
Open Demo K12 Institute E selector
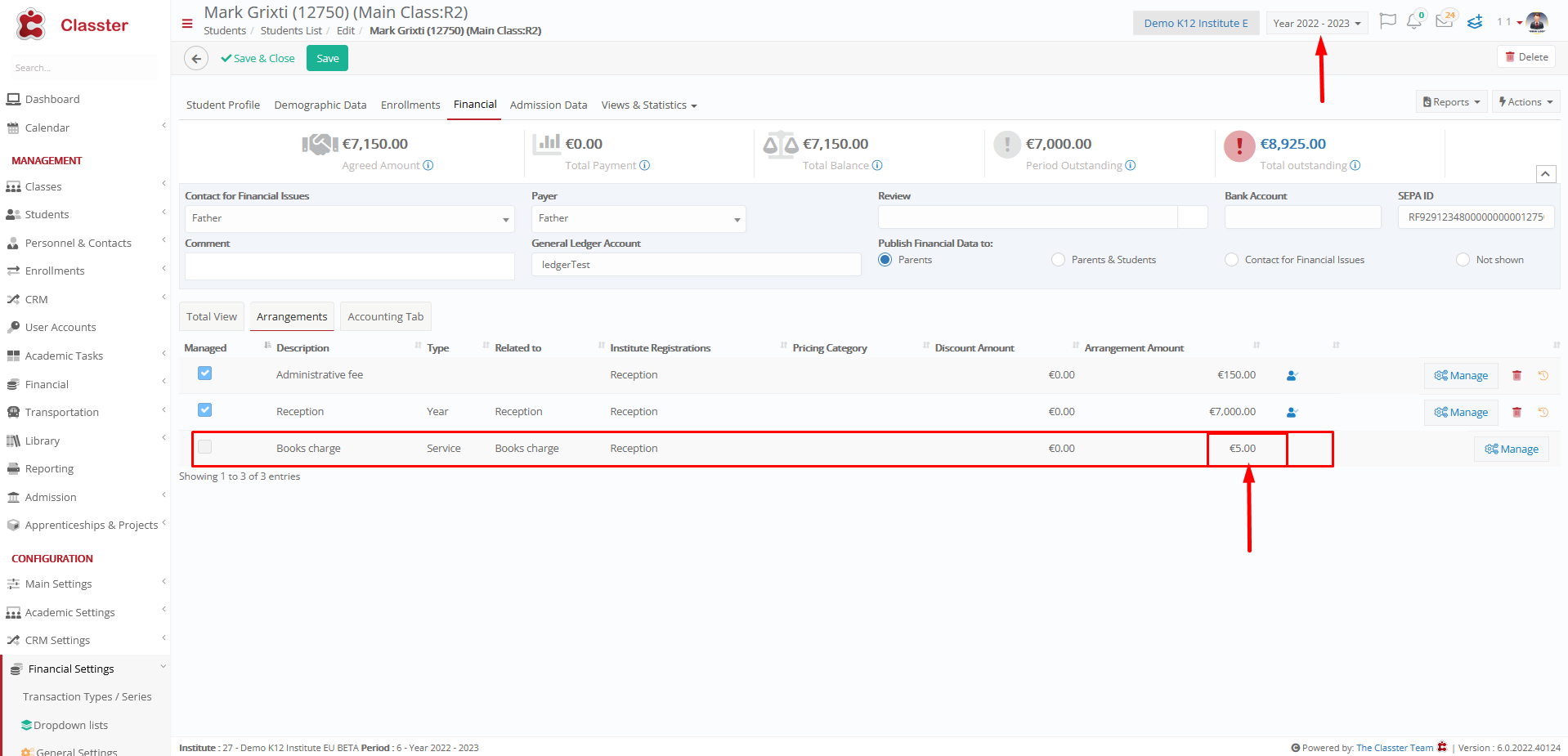[1196, 23]
